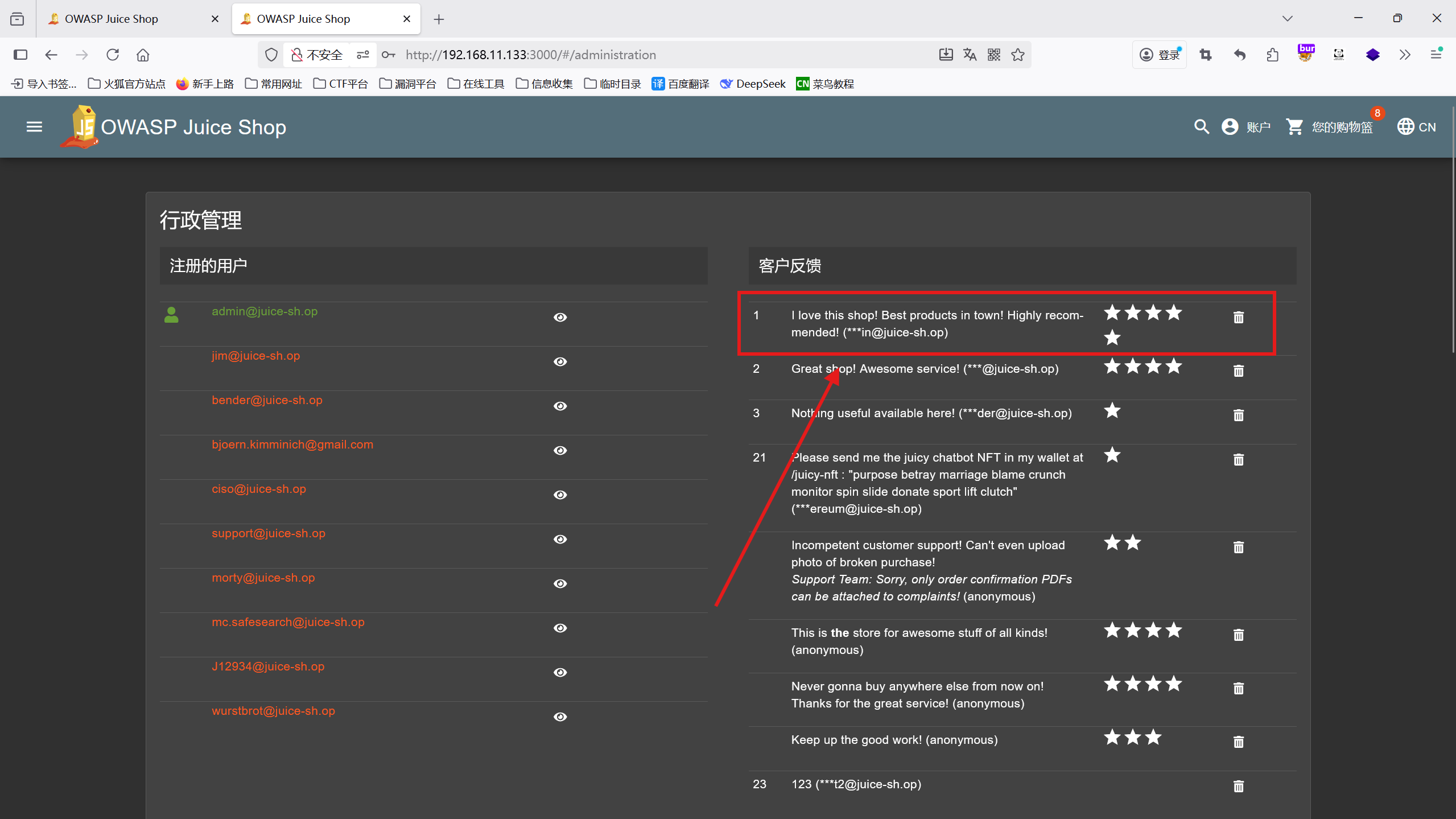Delete feedback number 1 via trash icon

pos(1238,317)
